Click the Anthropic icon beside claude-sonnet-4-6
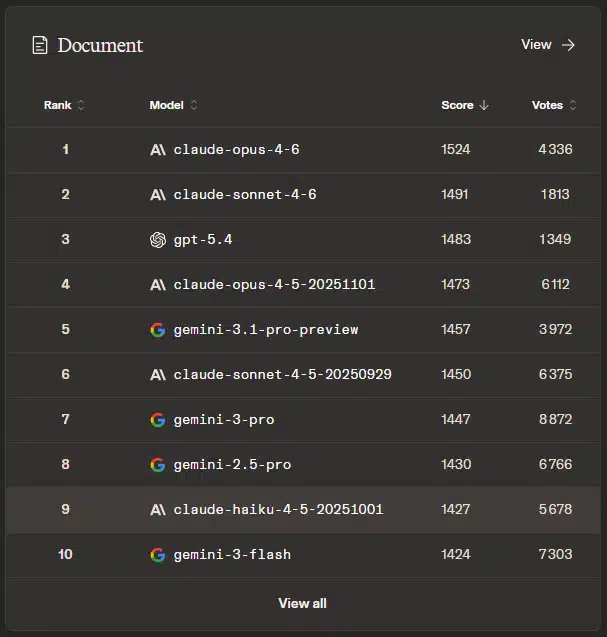Image resolution: width=607 pixels, height=637 pixels. [x=157, y=195]
